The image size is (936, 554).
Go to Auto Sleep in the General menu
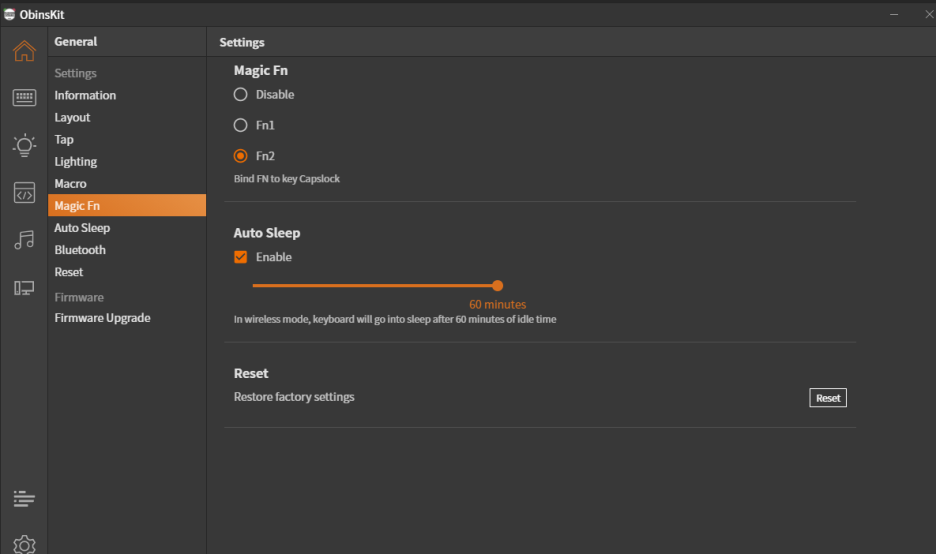pyautogui.click(x=127, y=228)
